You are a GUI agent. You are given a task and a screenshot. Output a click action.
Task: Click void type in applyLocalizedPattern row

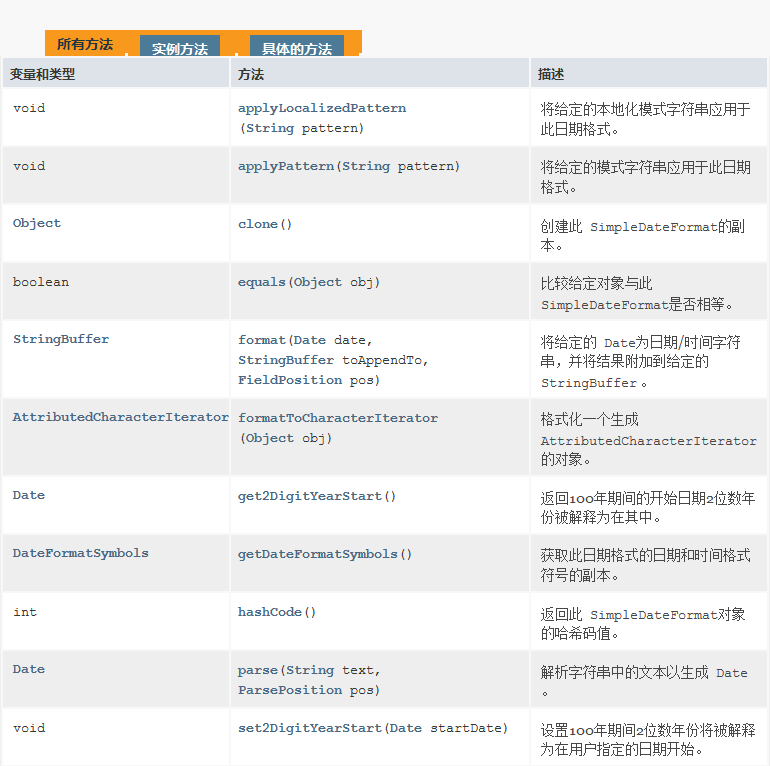point(29,108)
